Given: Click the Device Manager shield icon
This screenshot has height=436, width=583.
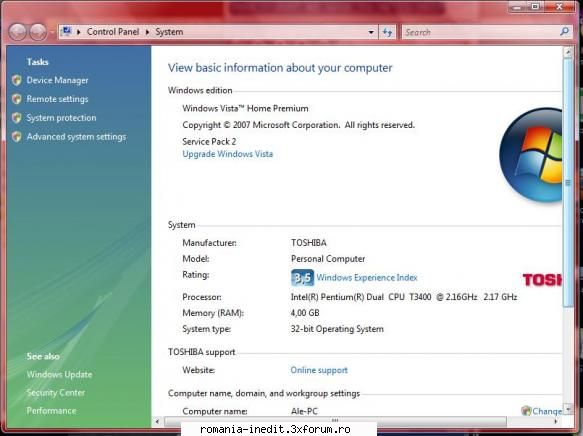Looking at the screenshot, I should [x=16, y=80].
